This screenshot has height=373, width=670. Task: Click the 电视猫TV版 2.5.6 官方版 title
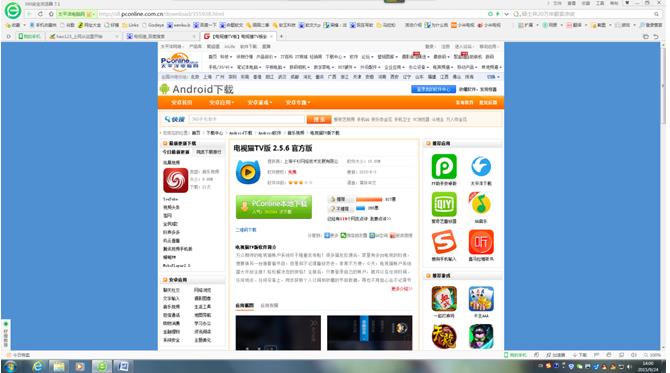click(273, 148)
